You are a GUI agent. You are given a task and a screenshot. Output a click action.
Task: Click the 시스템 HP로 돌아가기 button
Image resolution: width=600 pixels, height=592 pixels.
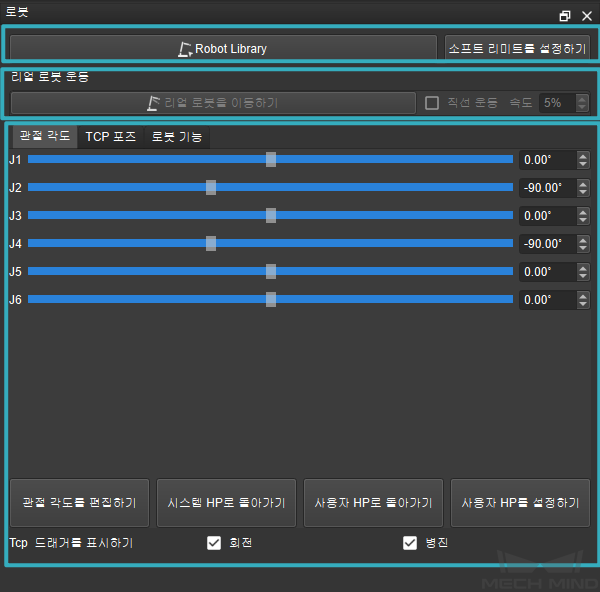click(x=226, y=503)
